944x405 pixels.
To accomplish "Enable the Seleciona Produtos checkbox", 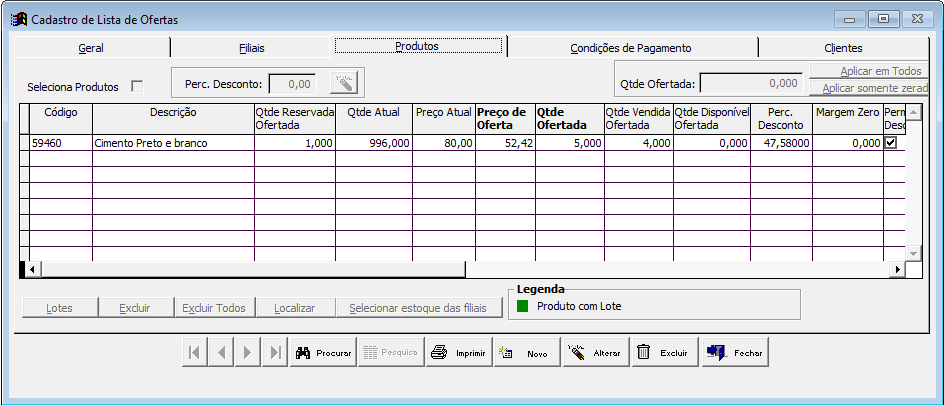I will pyautogui.click(x=138, y=86).
